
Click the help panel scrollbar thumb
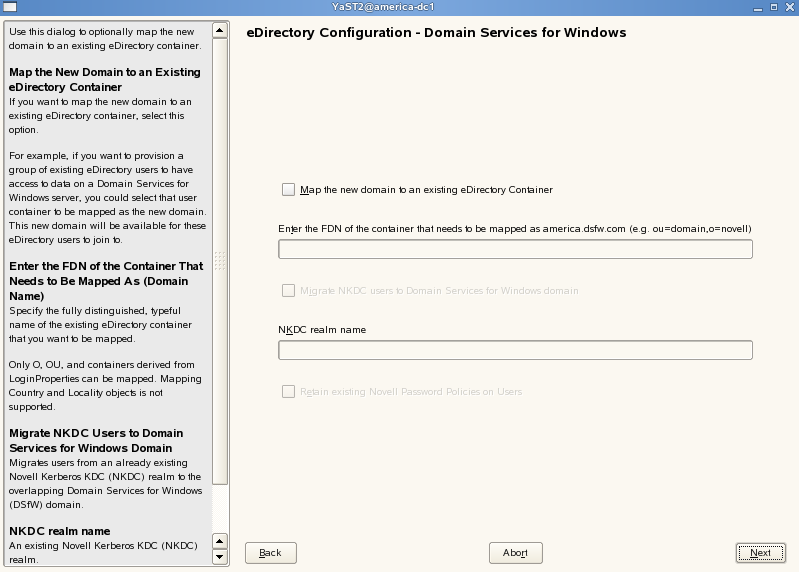[x=220, y=261]
